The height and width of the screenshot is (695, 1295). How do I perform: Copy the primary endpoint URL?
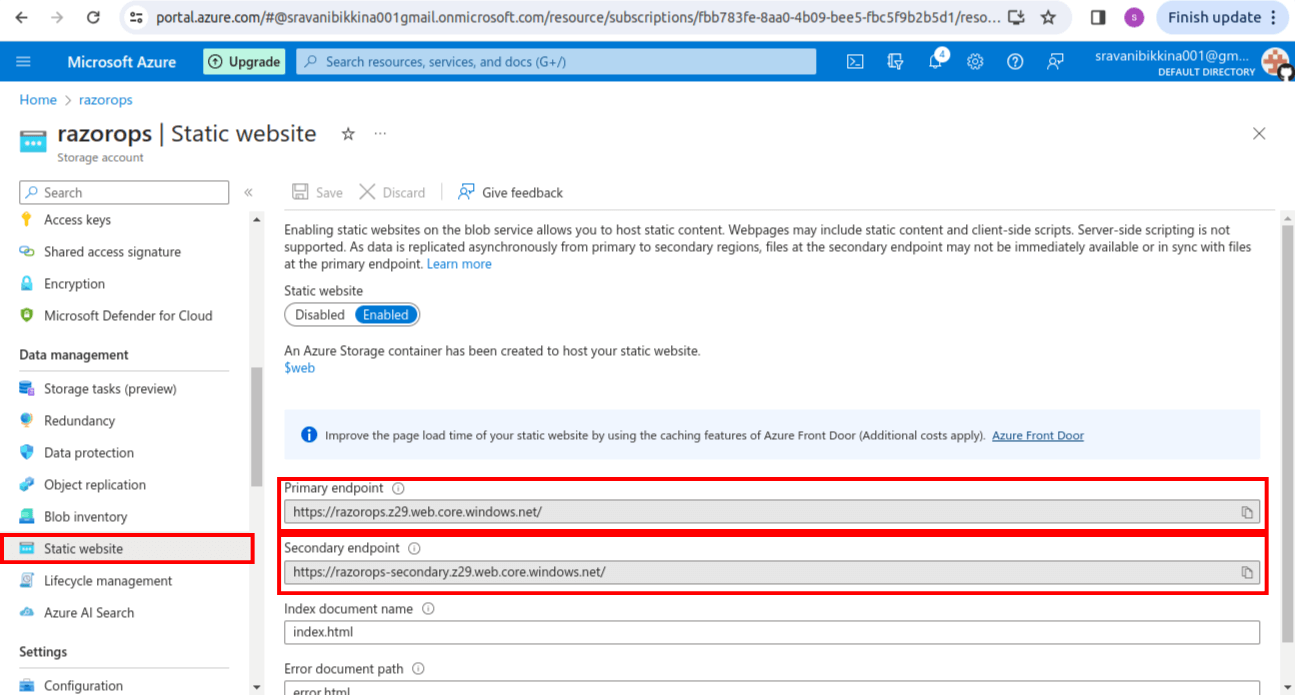(1247, 511)
